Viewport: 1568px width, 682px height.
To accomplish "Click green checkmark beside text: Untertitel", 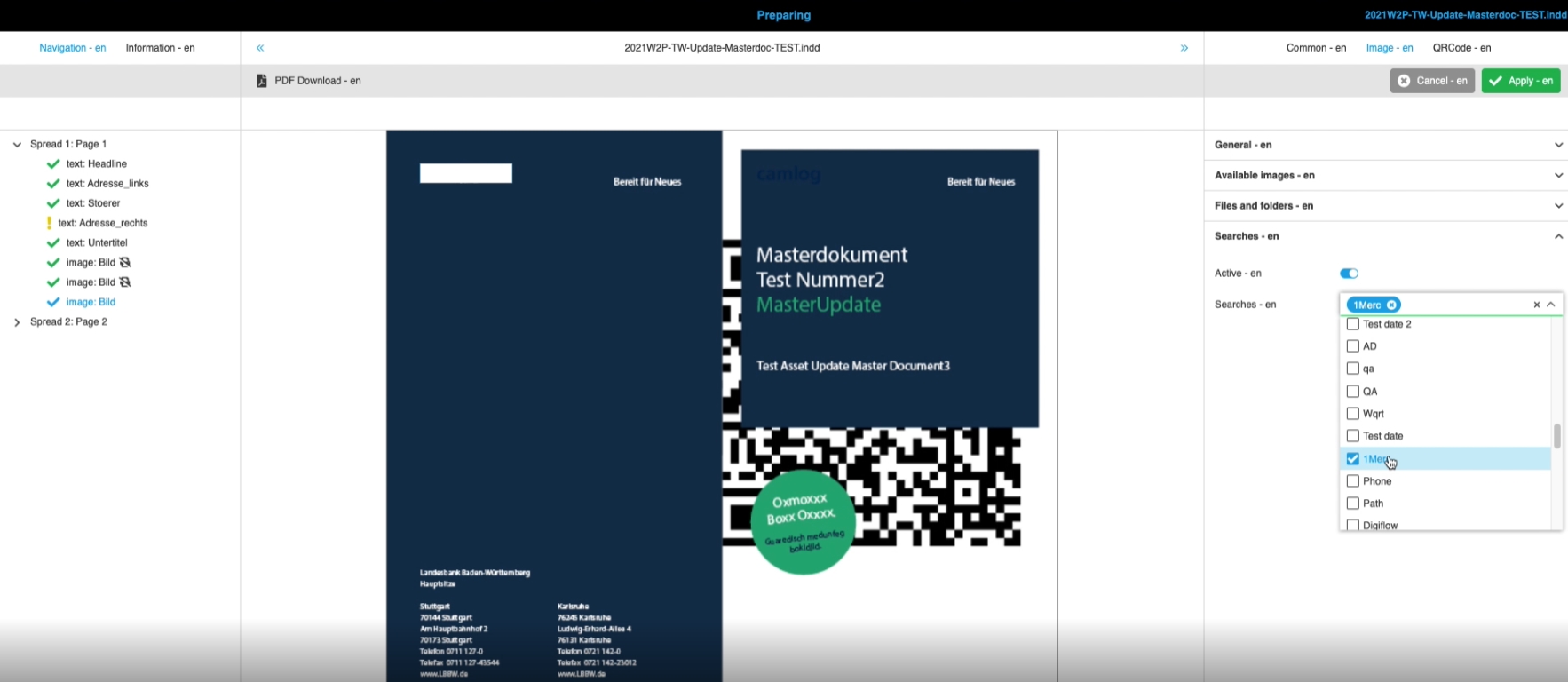I will point(53,242).
